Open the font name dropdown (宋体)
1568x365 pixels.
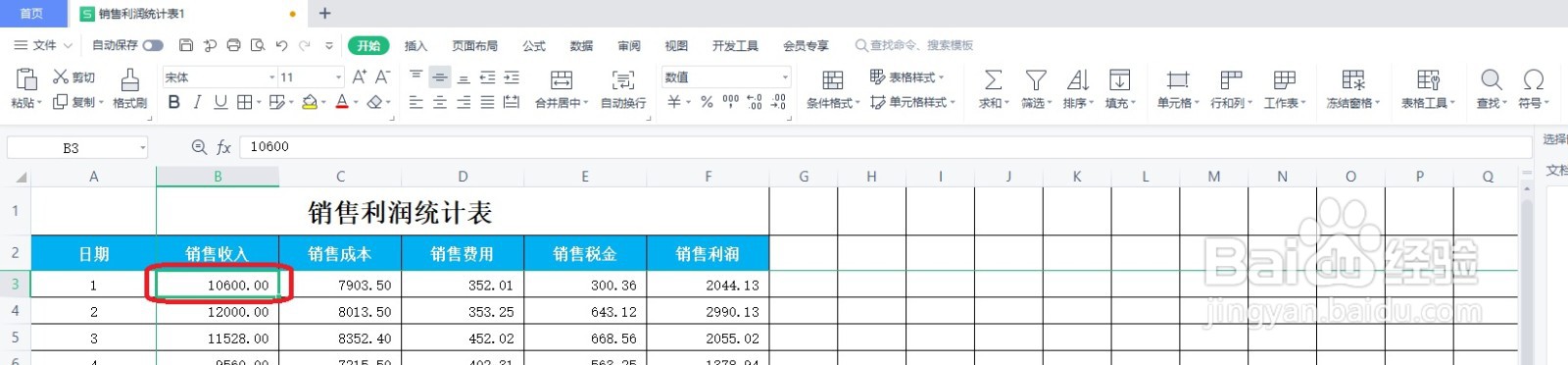(272, 77)
